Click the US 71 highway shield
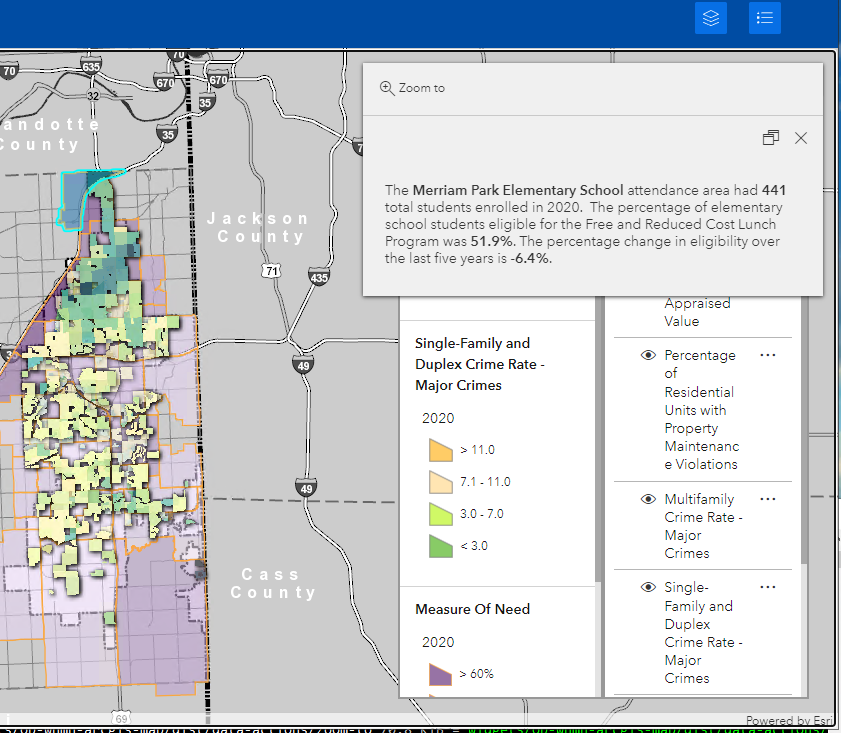841x733 pixels. [x=270, y=270]
